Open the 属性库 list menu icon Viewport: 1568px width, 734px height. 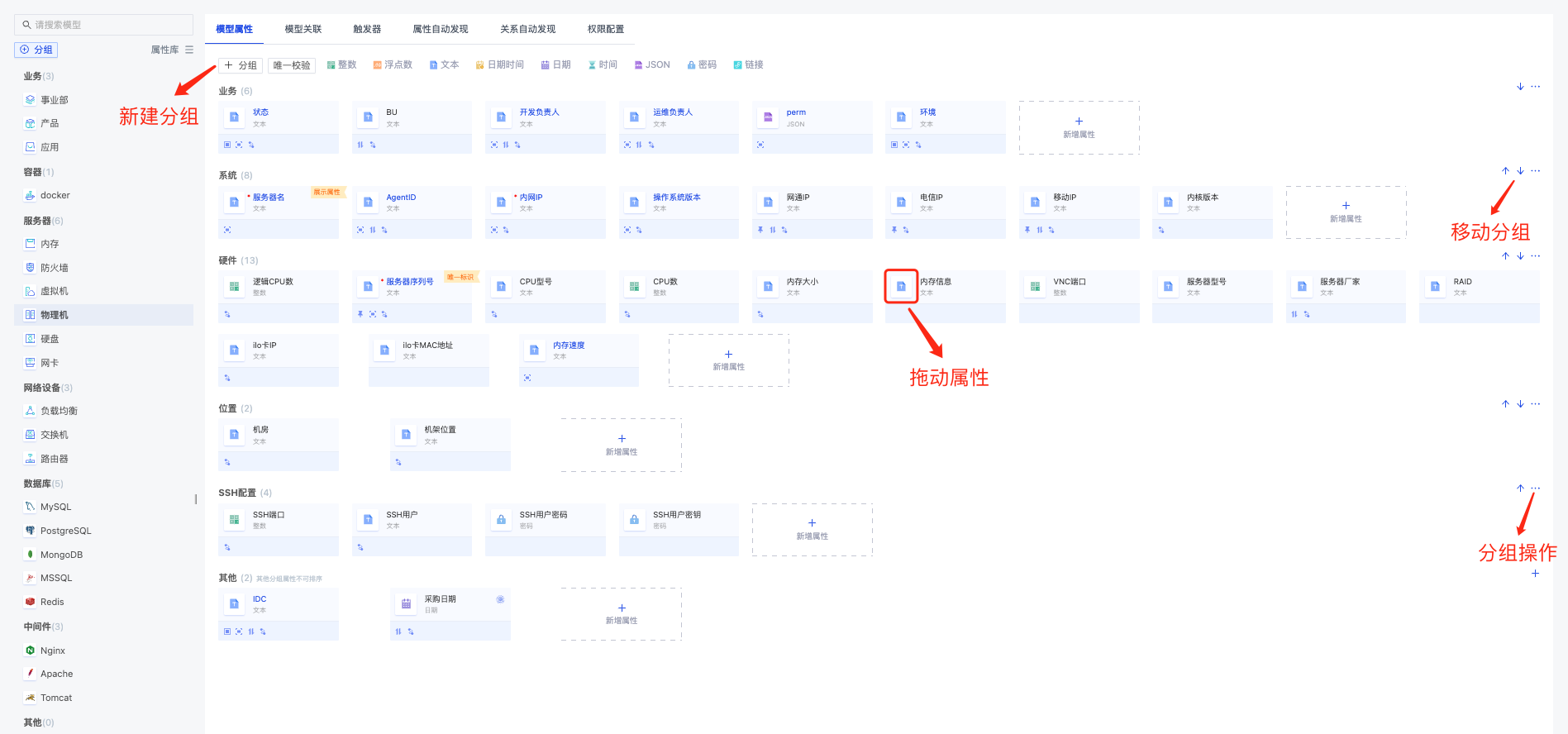coord(189,50)
